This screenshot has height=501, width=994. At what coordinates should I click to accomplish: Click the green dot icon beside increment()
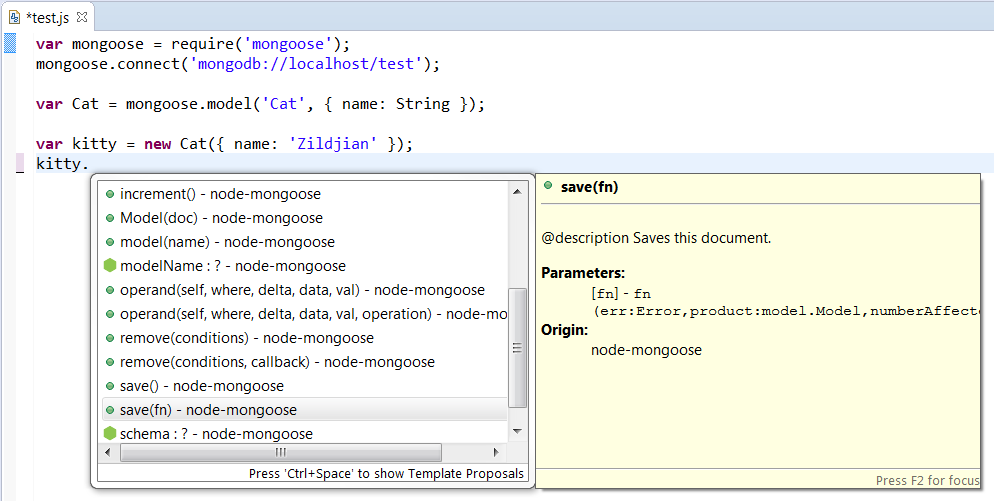[x=110, y=194]
